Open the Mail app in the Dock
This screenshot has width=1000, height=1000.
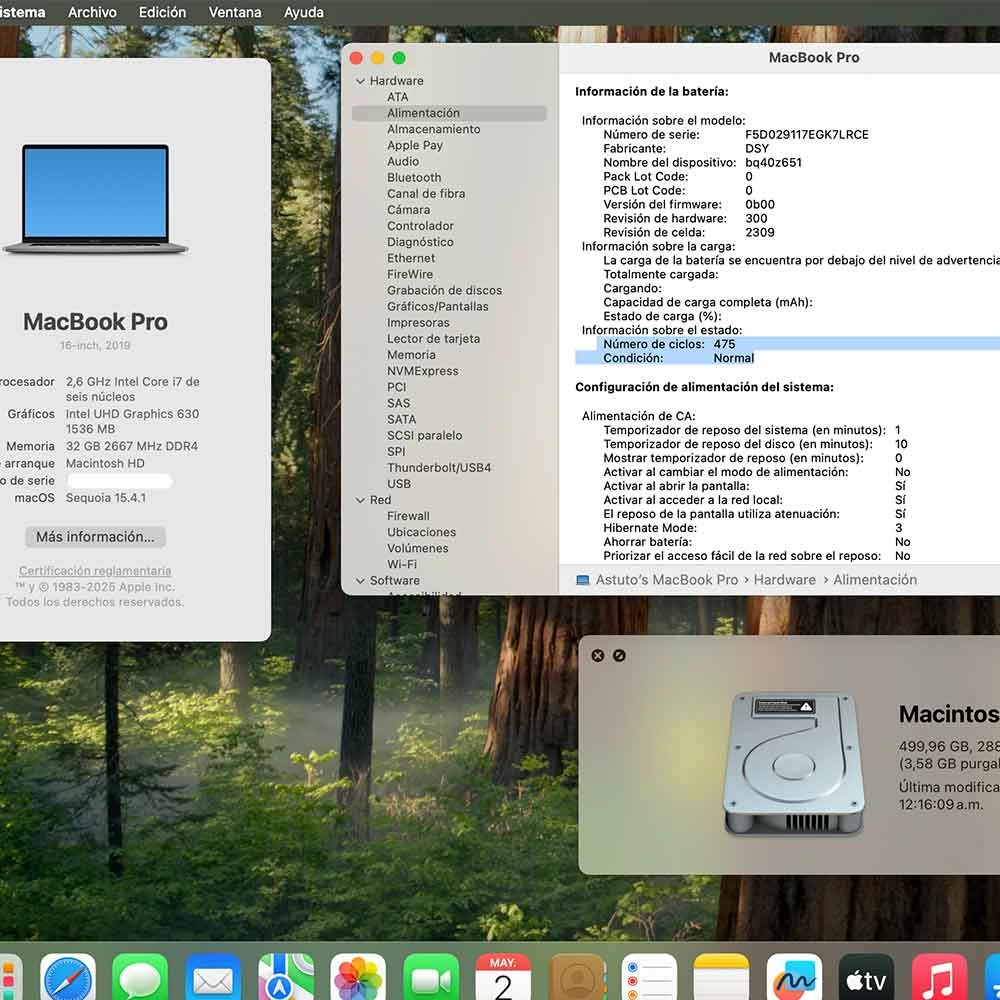[x=213, y=979]
